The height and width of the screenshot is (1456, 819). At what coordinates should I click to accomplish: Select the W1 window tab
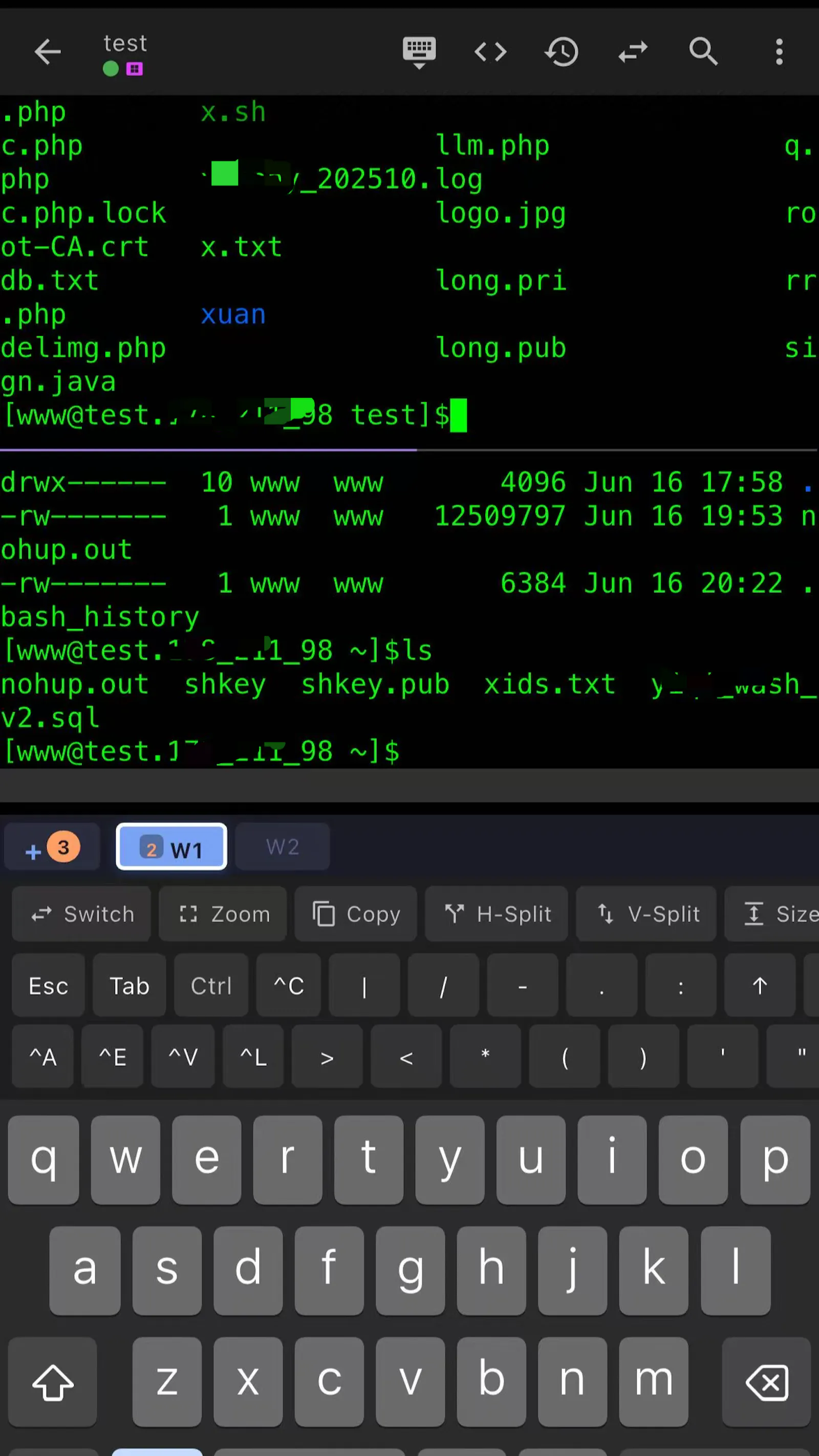click(x=171, y=847)
